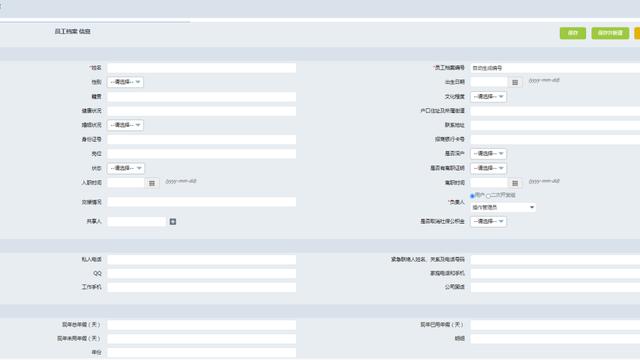
Task: Click the 共享人 input field
Action: (x=137, y=221)
